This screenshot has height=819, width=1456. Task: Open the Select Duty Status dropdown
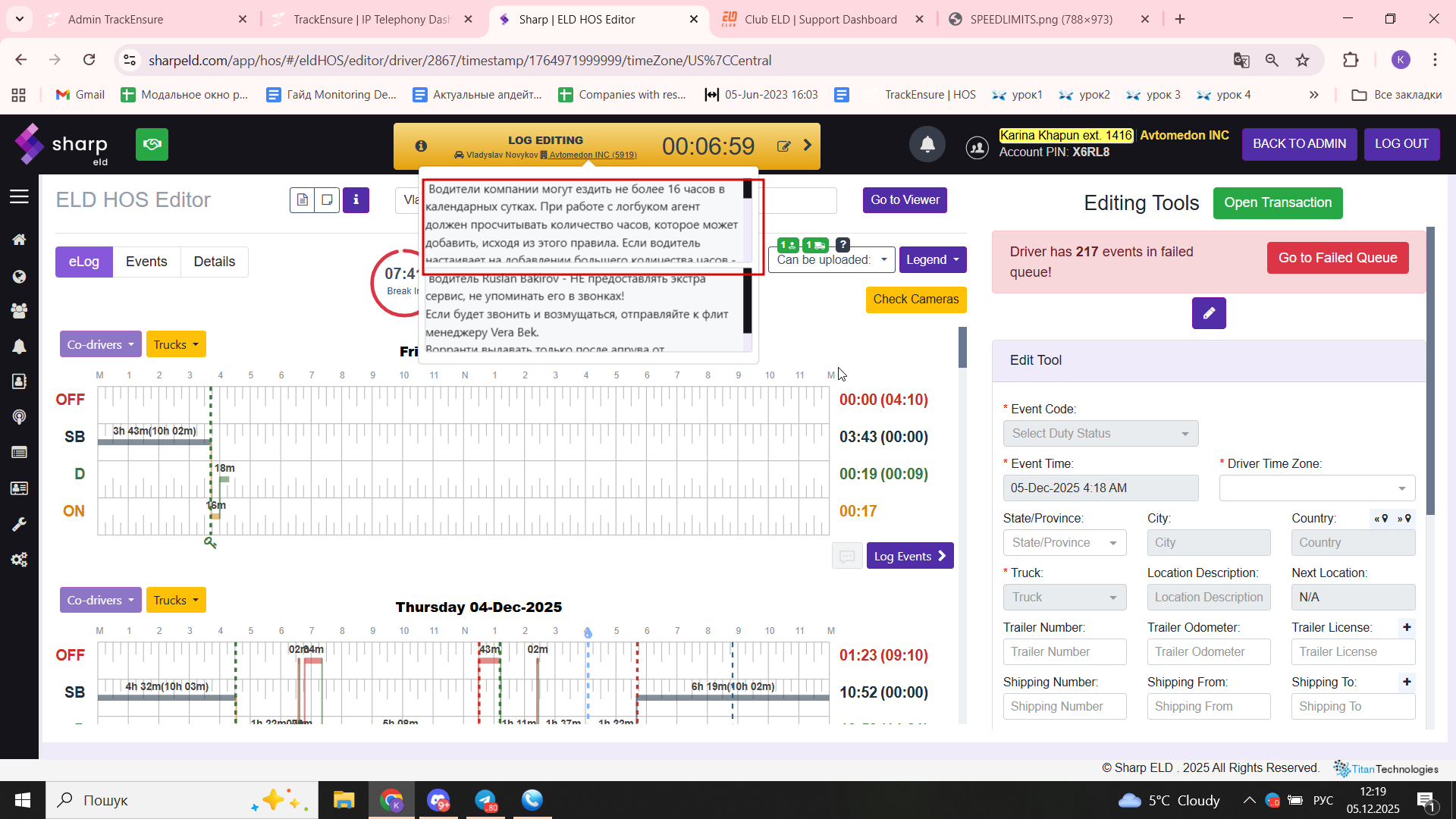click(x=1100, y=434)
